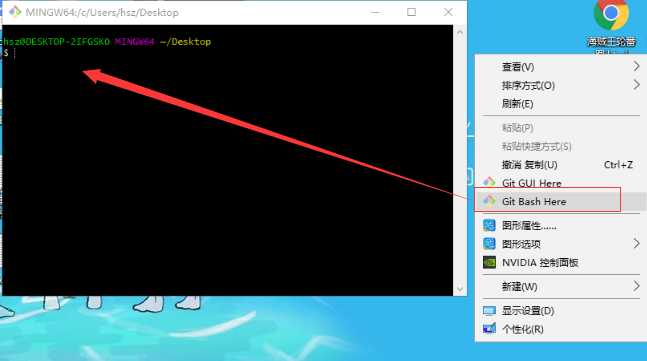Select 刷新(E) to refresh desktop
Image resolution: width=647 pixels, height=361 pixels.
pyautogui.click(x=561, y=104)
